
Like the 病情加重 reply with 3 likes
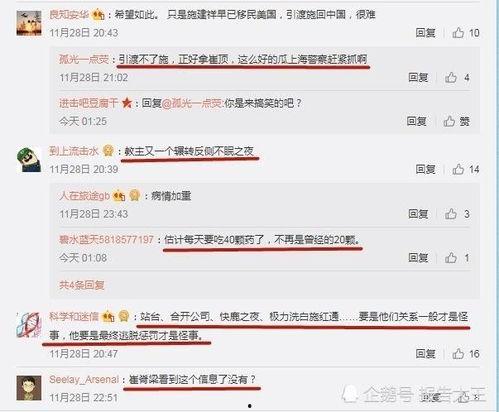[451, 214]
